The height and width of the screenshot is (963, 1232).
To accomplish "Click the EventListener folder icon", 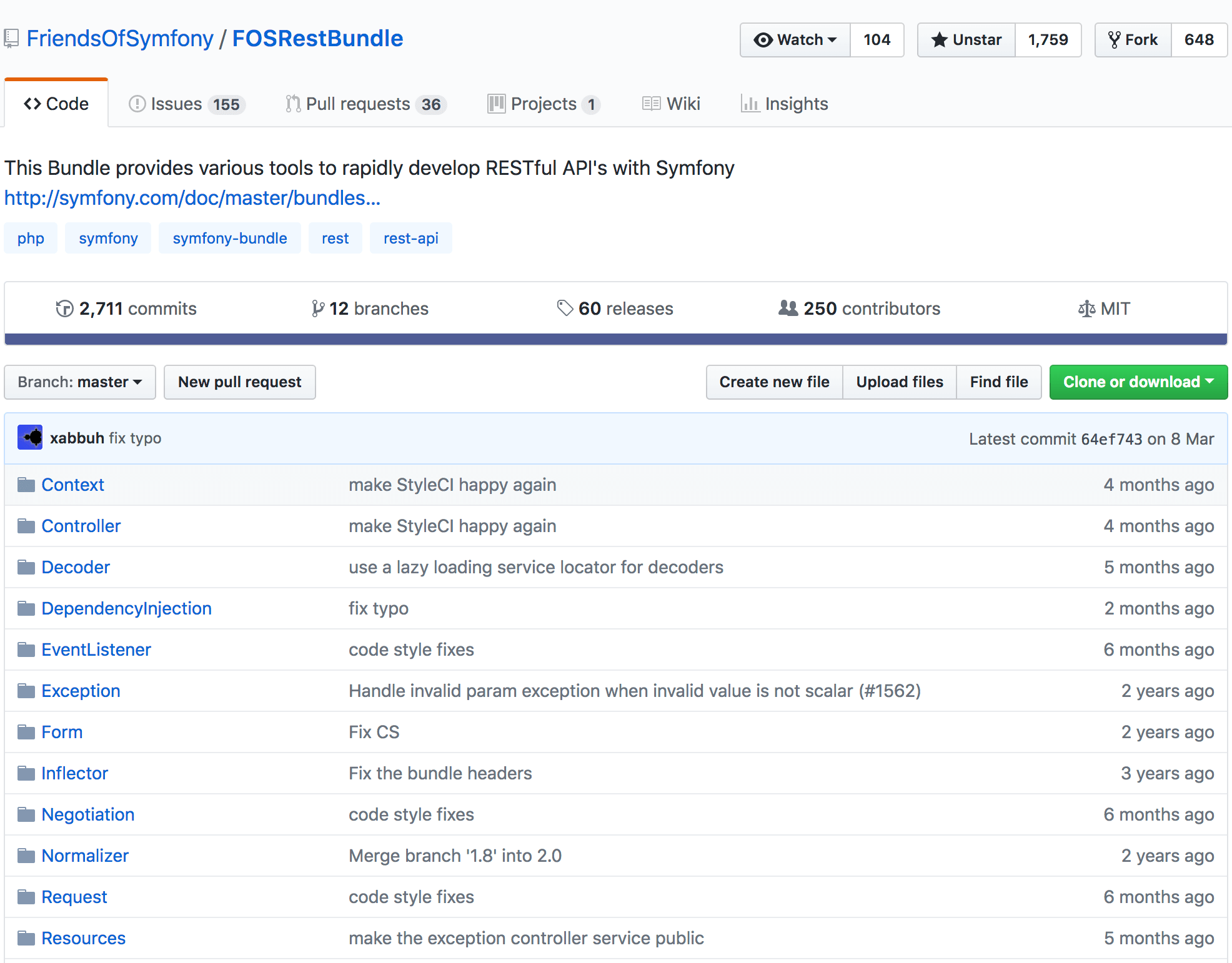I will click(26, 649).
